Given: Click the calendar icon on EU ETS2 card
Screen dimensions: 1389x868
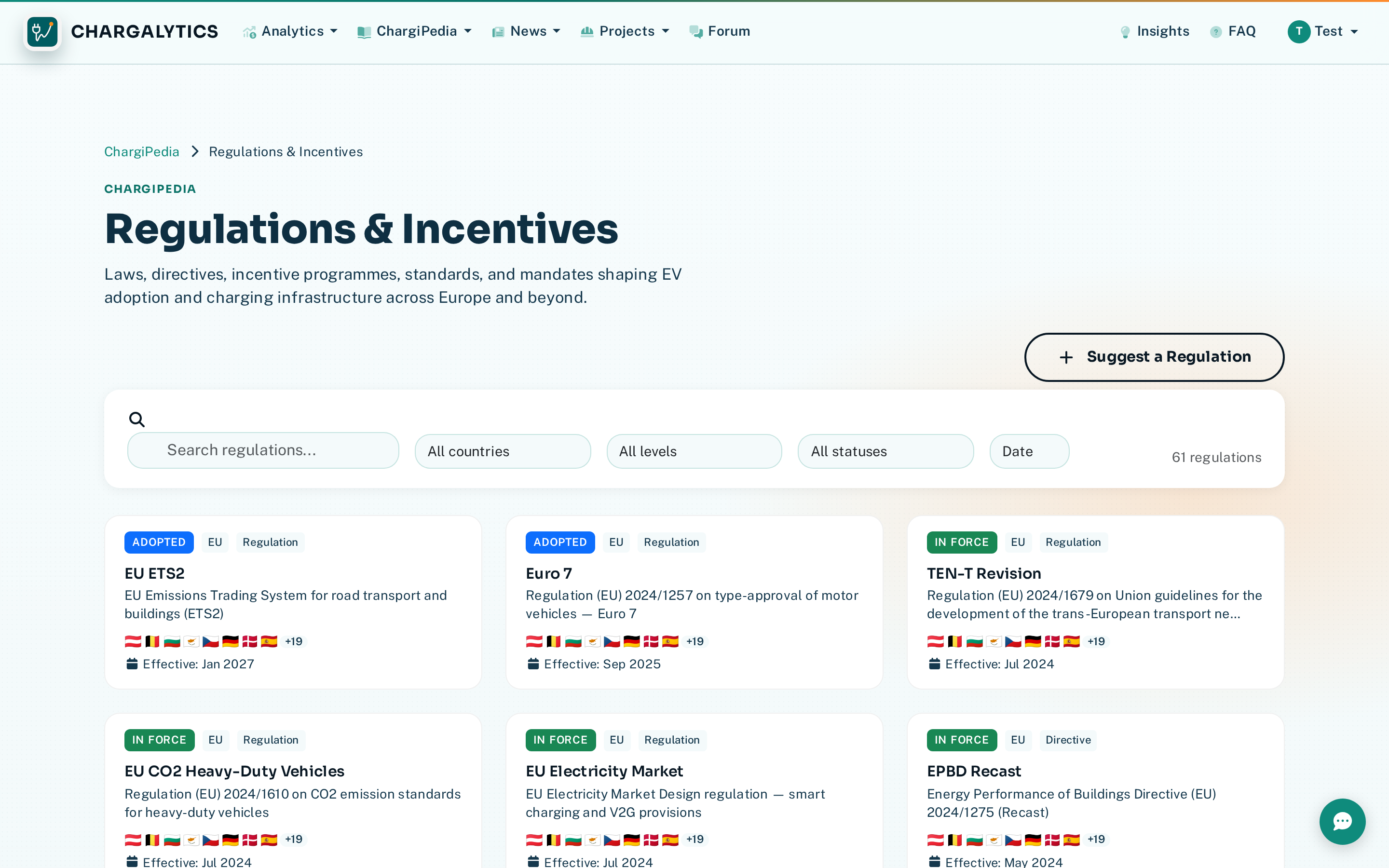Looking at the screenshot, I should pos(132,664).
